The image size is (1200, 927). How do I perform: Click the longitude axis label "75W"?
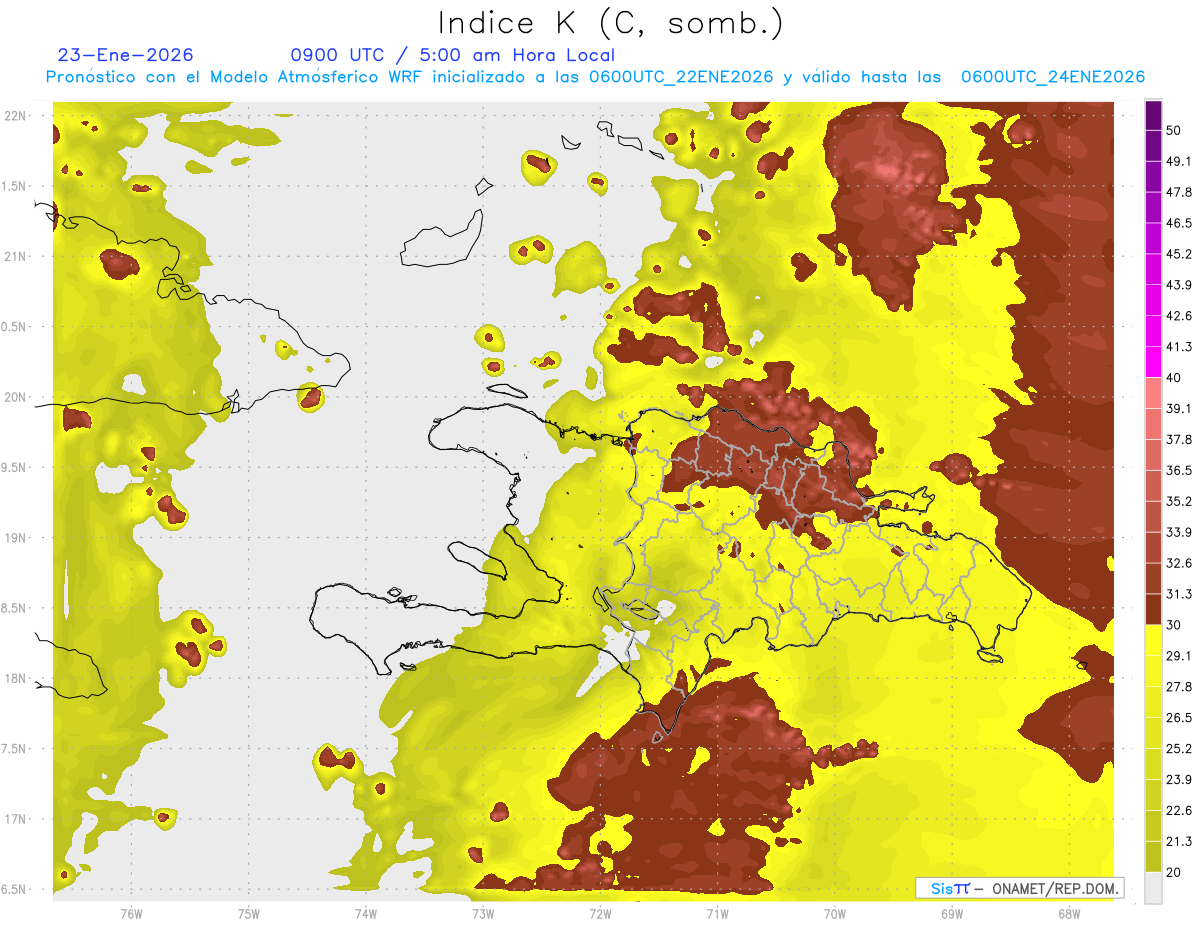tap(249, 914)
